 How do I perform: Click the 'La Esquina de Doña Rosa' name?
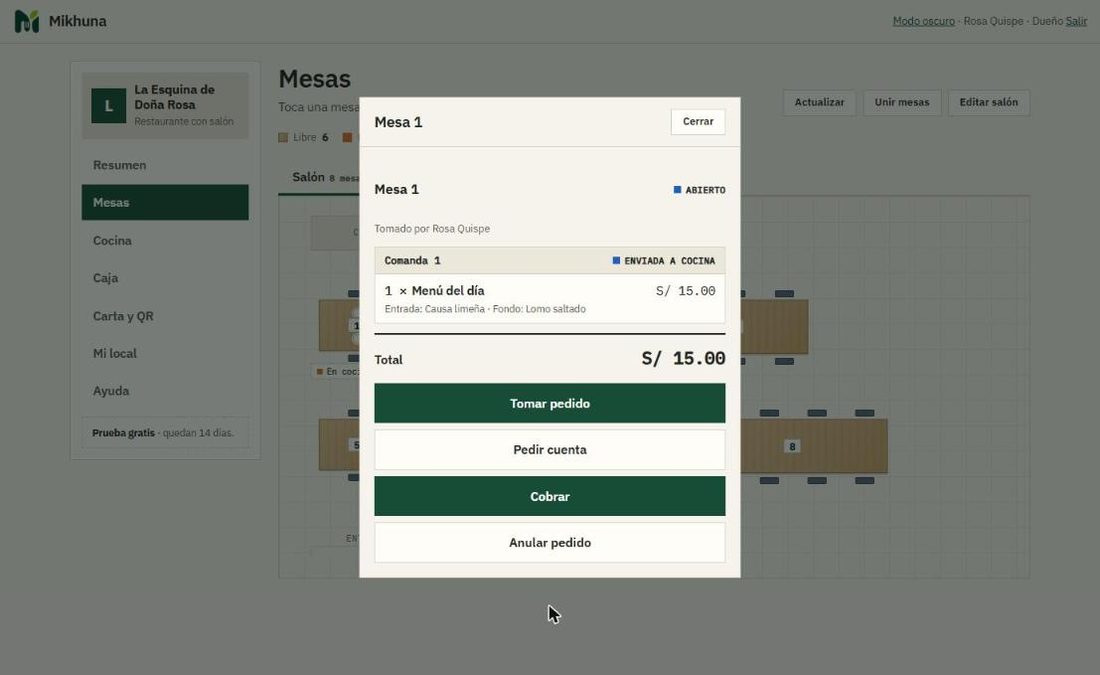pos(175,97)
